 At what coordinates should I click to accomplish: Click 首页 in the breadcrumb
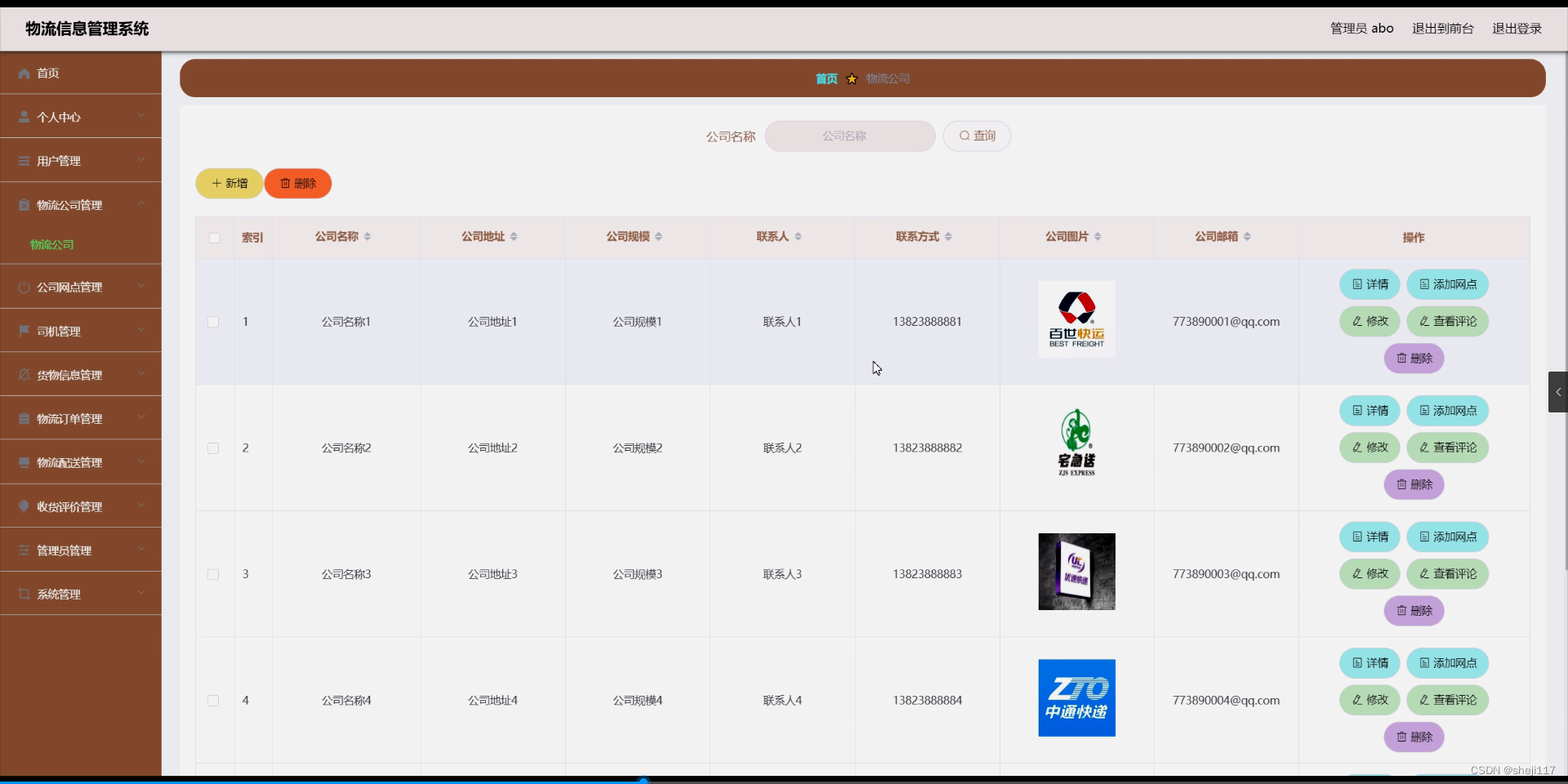click(x=826, y=78)
